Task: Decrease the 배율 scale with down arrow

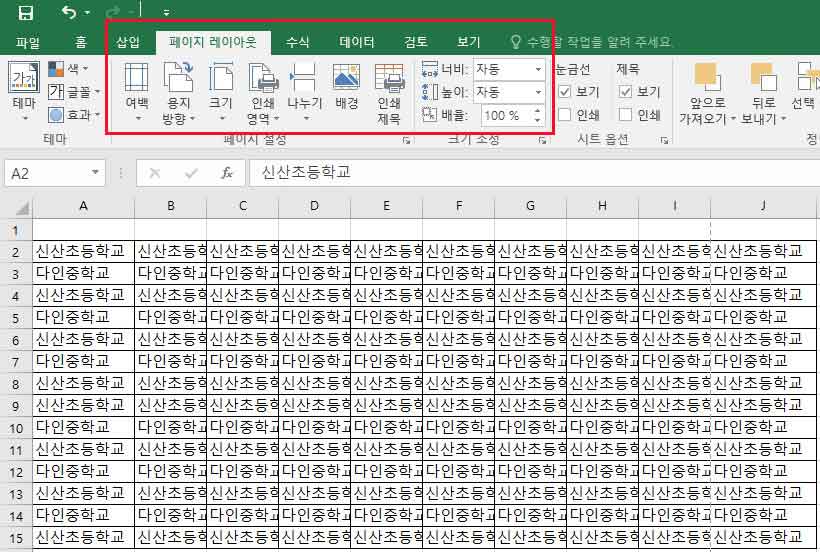Action: coord(538,120)
